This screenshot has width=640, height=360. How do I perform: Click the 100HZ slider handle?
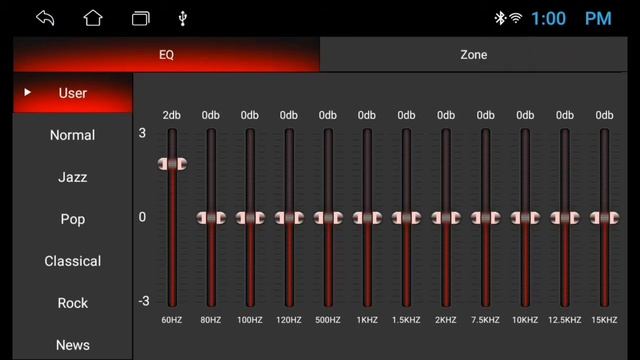250,218
